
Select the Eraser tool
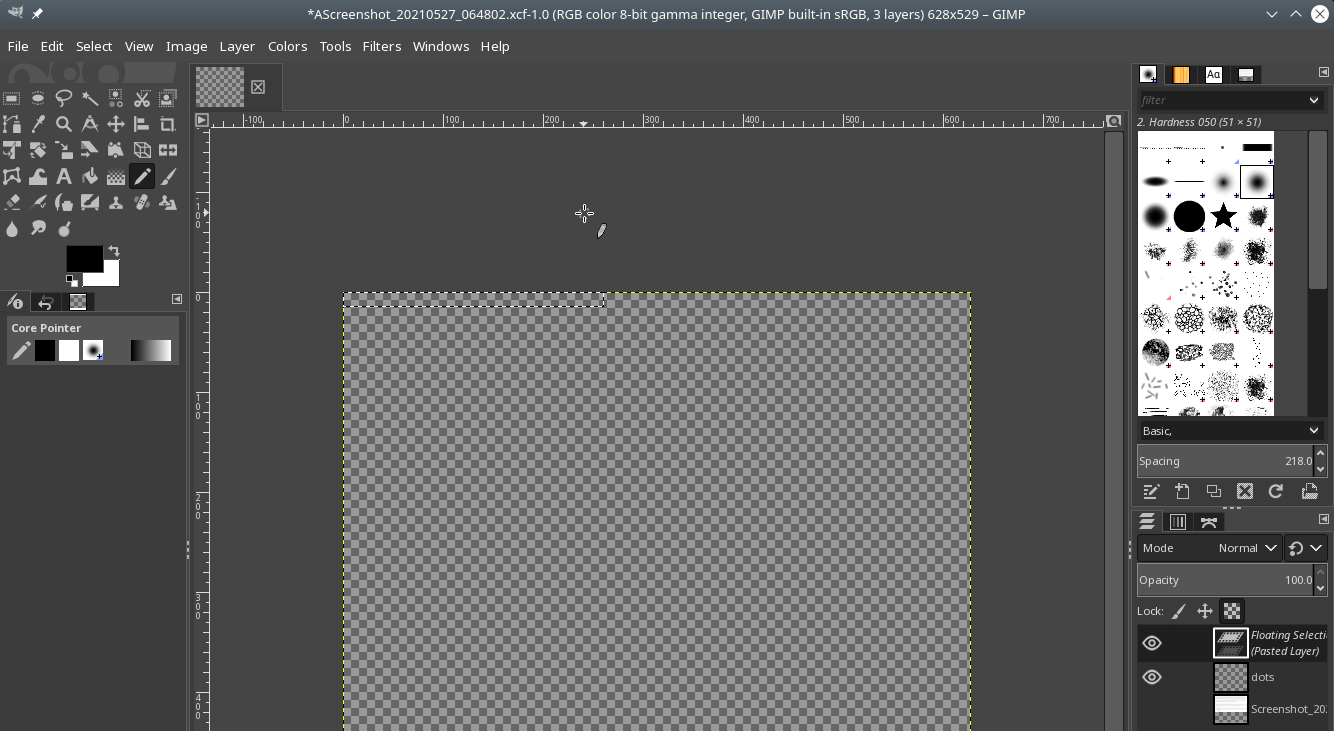pyautogui.click(x=12, y=202)
